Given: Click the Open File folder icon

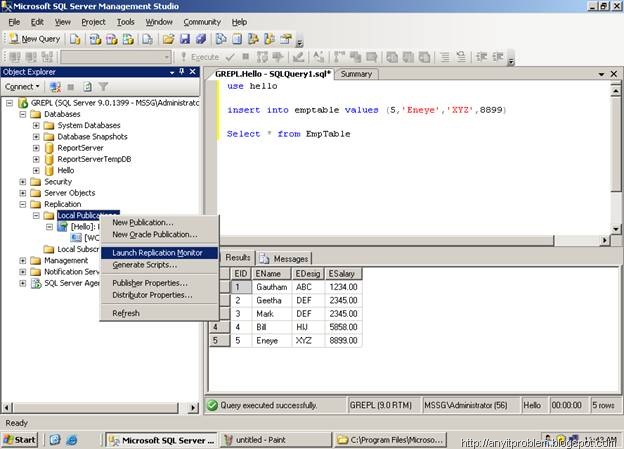Looking at the screenshot, I should point(168,39).
